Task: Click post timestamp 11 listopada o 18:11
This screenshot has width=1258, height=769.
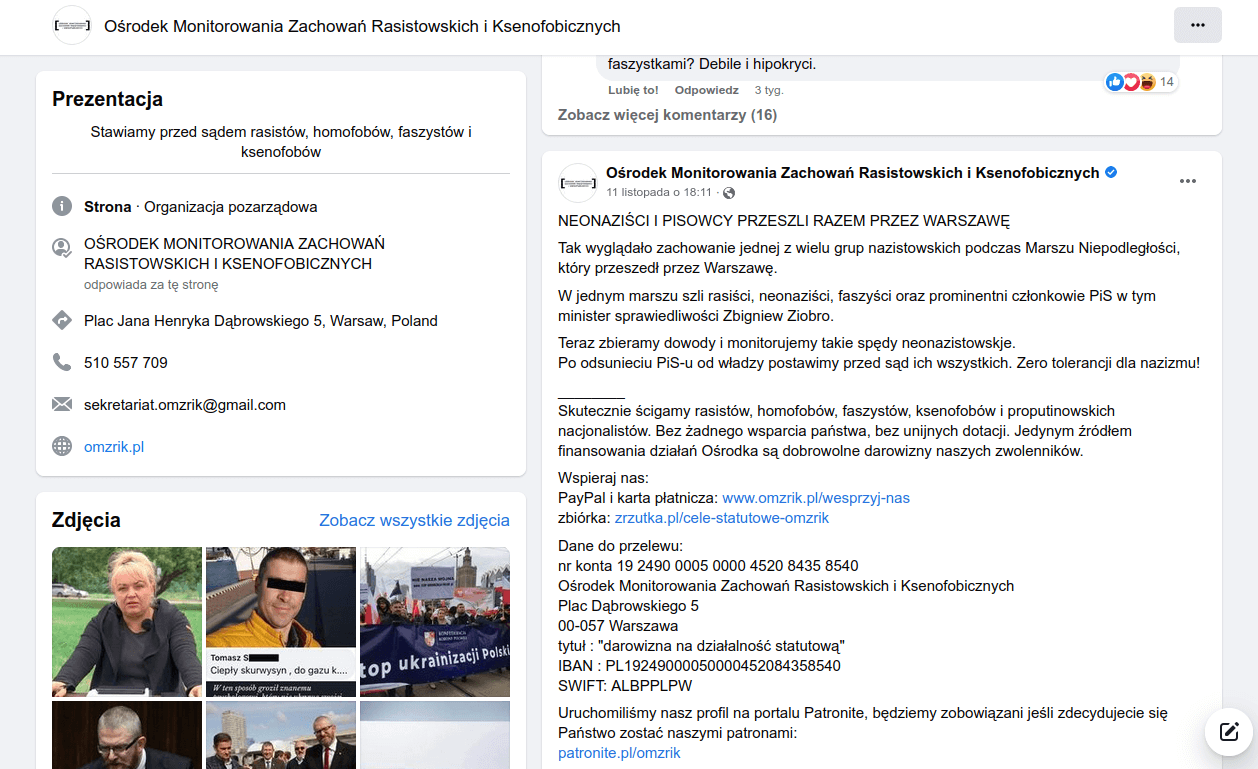Action: (x=659, y=192)
